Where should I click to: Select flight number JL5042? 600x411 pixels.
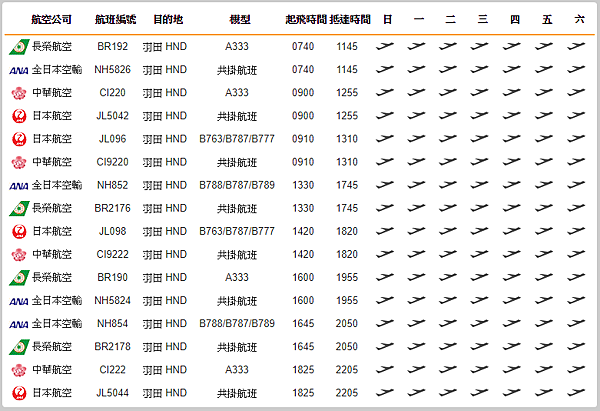pos(112,116)
